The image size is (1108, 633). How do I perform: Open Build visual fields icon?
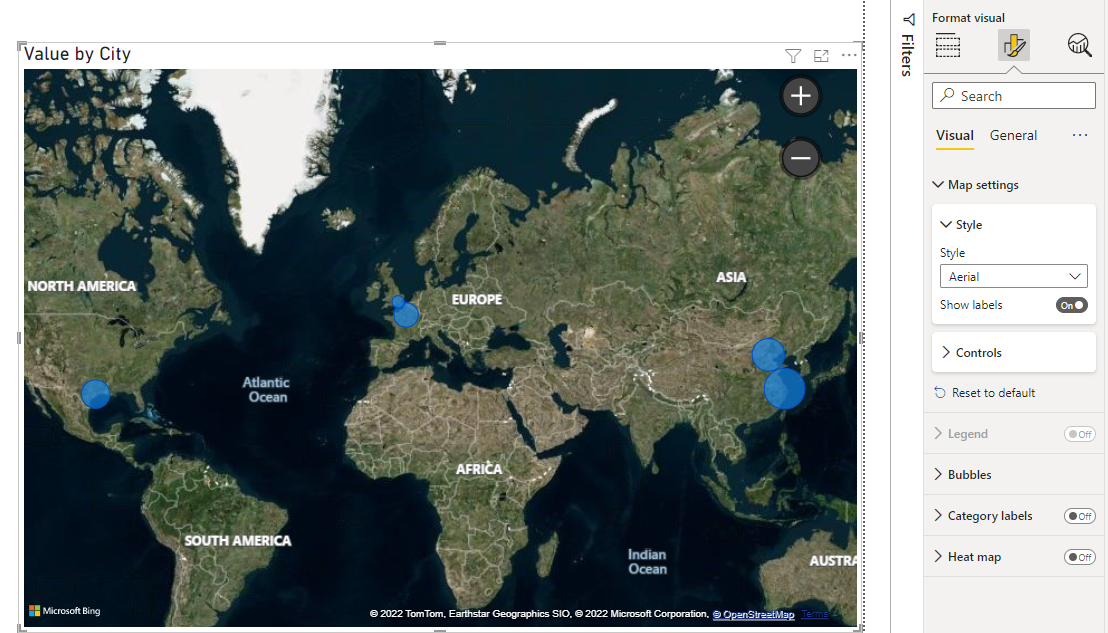[948, 45]
